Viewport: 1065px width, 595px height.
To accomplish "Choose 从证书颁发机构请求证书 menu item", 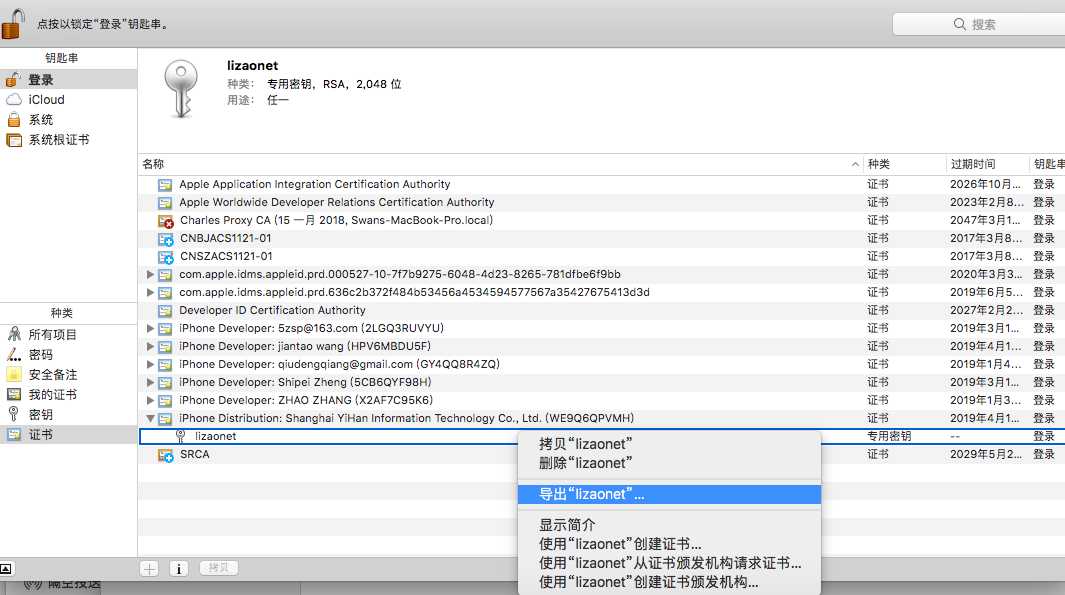I will coord(669,562).
